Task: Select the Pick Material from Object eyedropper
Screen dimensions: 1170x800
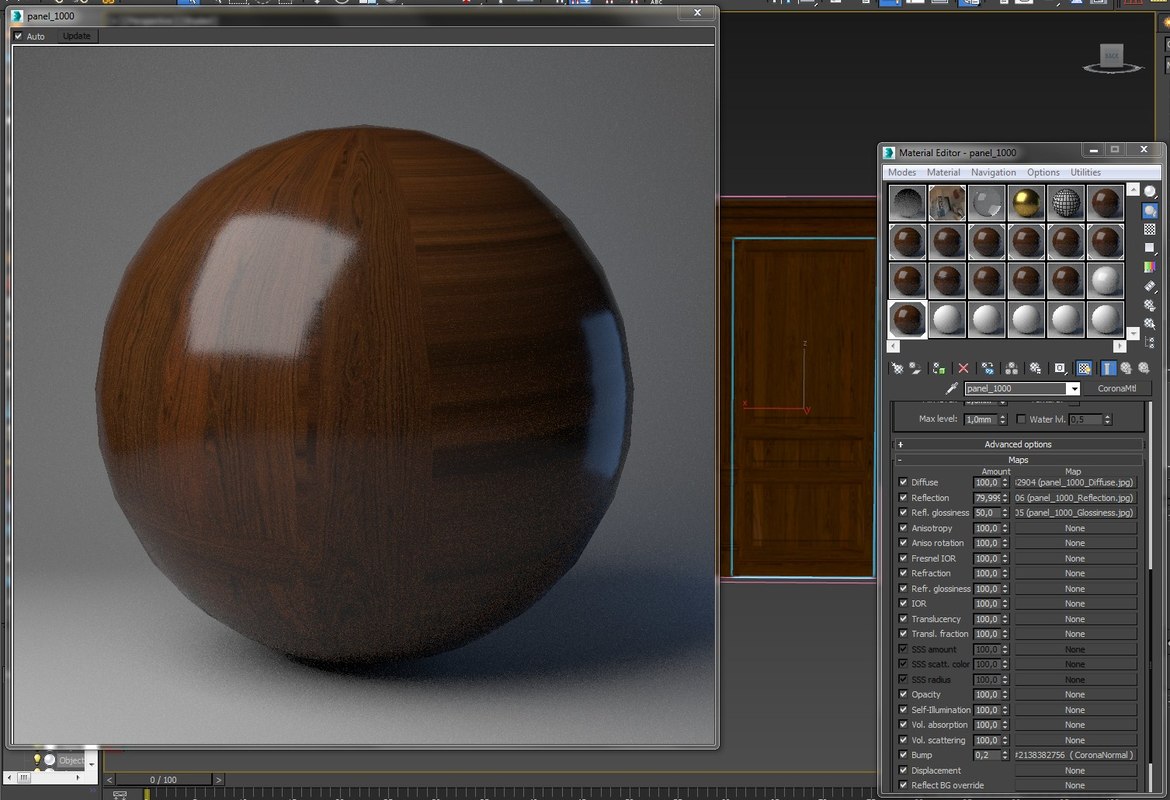Action: pyautogui.click(x=951, y=388)
